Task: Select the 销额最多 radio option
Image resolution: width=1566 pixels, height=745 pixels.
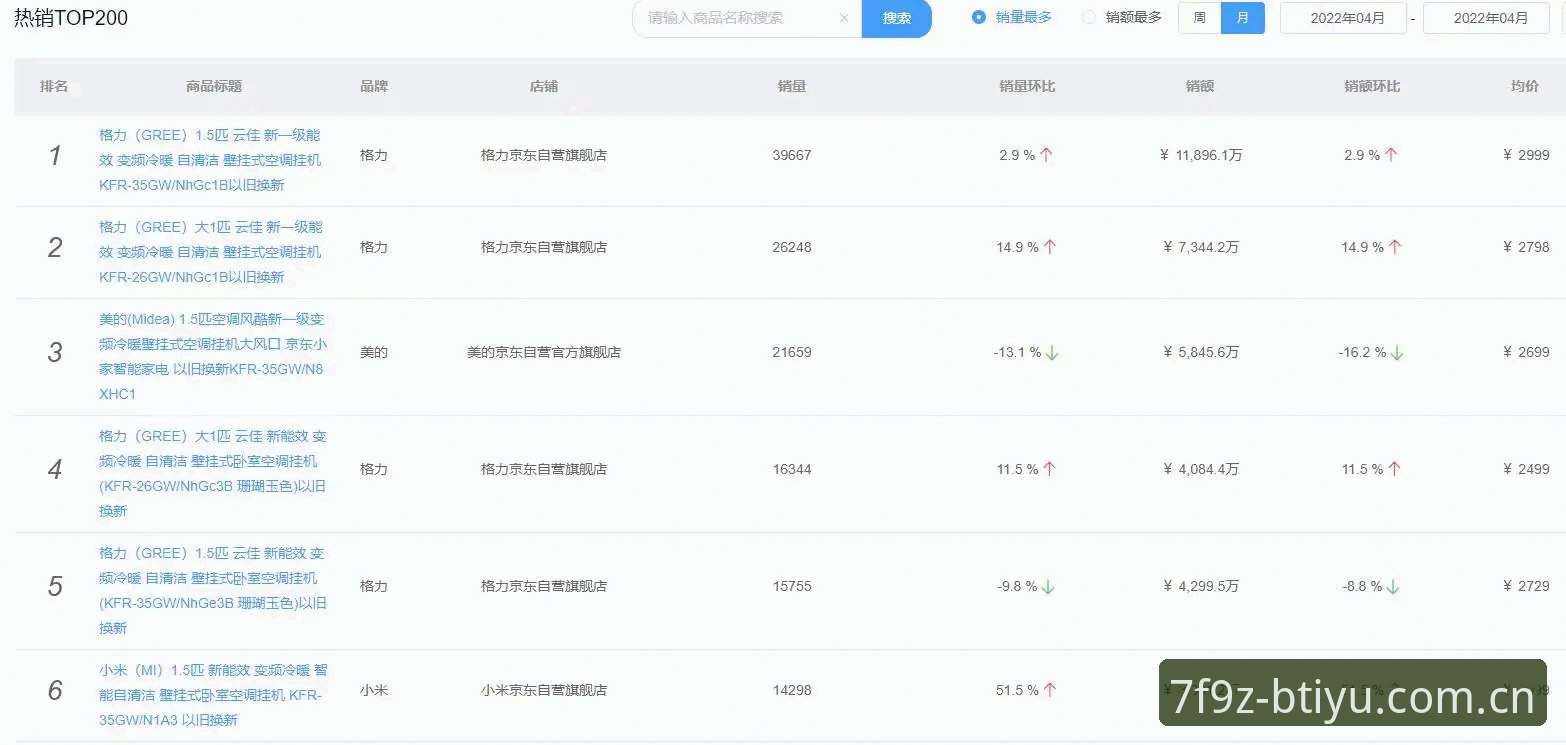Action: (x=1122, y=17)
